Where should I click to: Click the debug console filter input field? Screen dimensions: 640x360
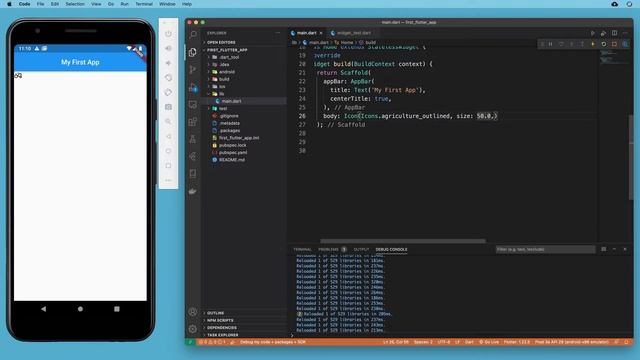(545, 249)
